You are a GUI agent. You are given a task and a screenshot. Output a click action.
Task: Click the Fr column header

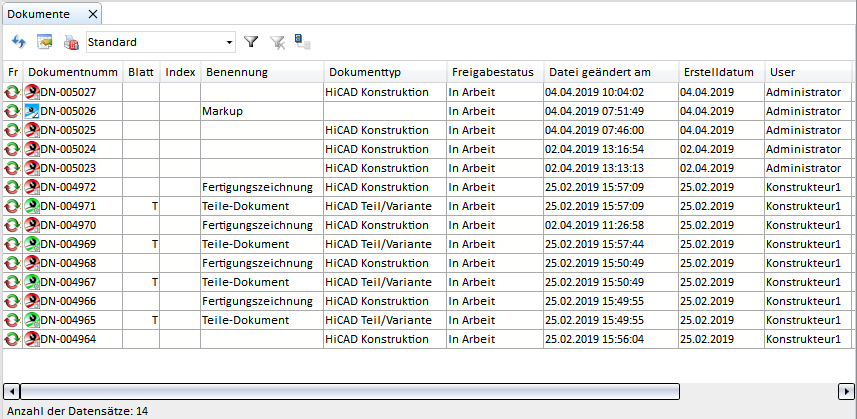coord(13,72)
